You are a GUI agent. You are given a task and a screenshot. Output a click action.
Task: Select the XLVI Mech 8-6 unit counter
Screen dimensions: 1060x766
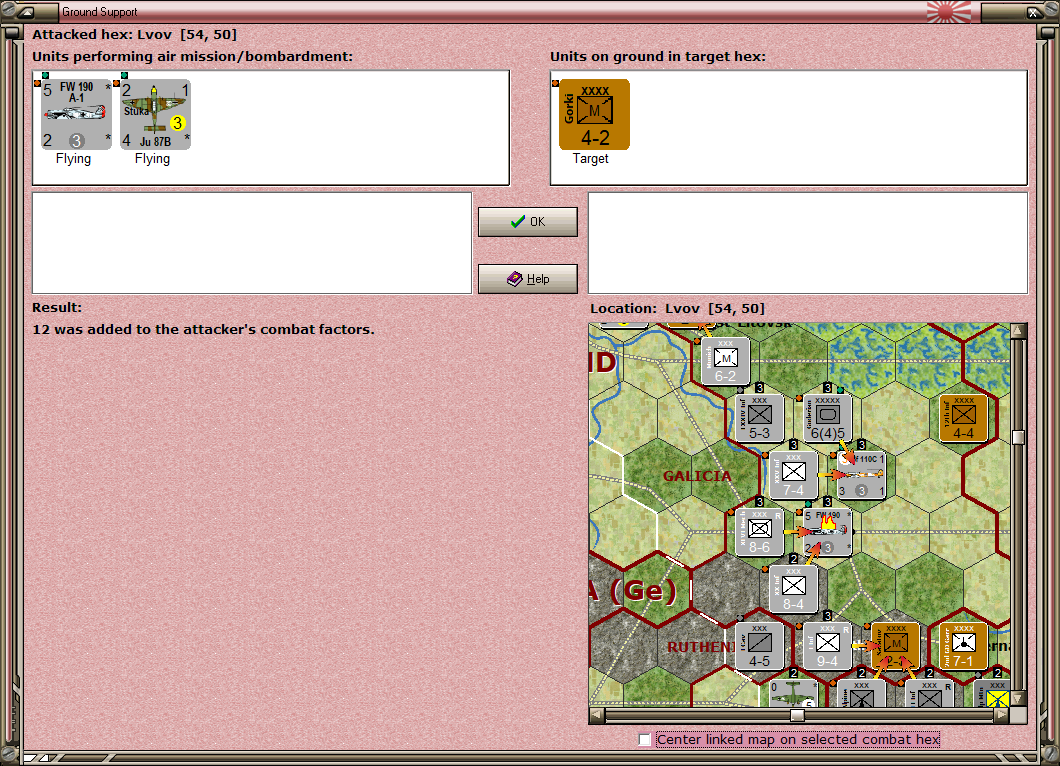[758, 531]
